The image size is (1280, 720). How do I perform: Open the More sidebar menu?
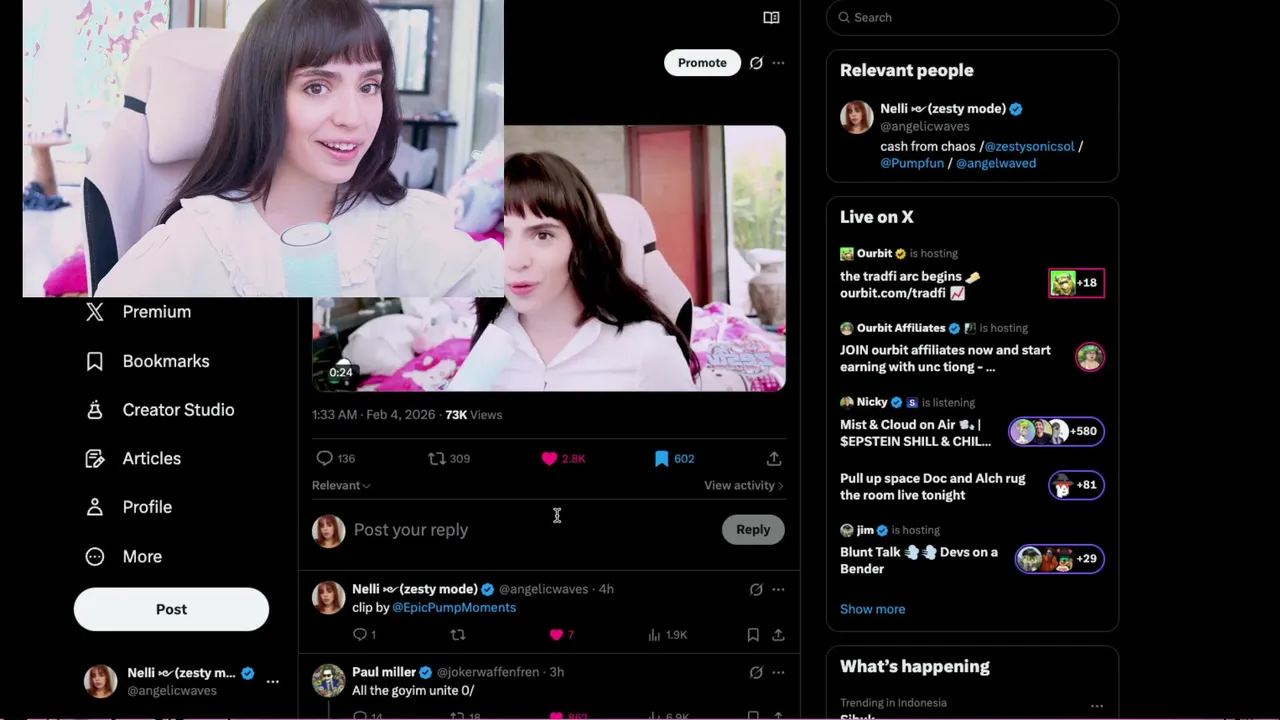(142, 556)
